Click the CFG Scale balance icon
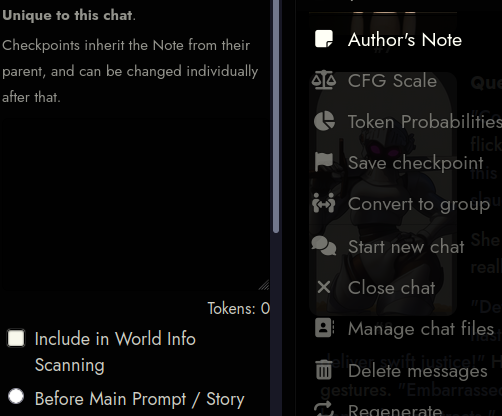This screenshot has width=502, height=416. click(324, 80)
